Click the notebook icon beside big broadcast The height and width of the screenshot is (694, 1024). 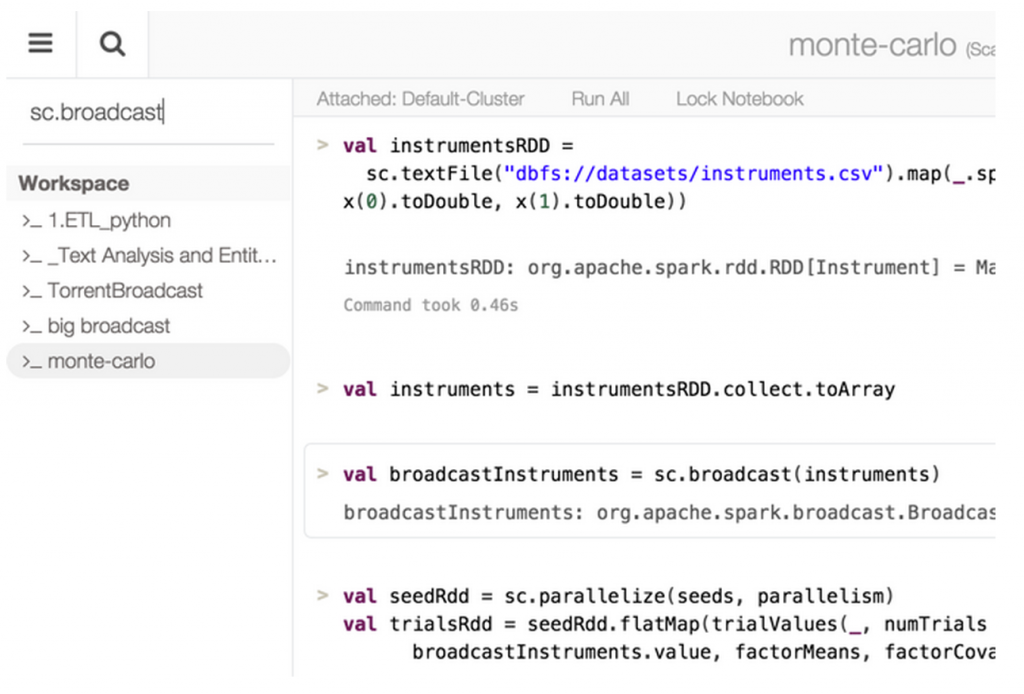click(31, 326)
